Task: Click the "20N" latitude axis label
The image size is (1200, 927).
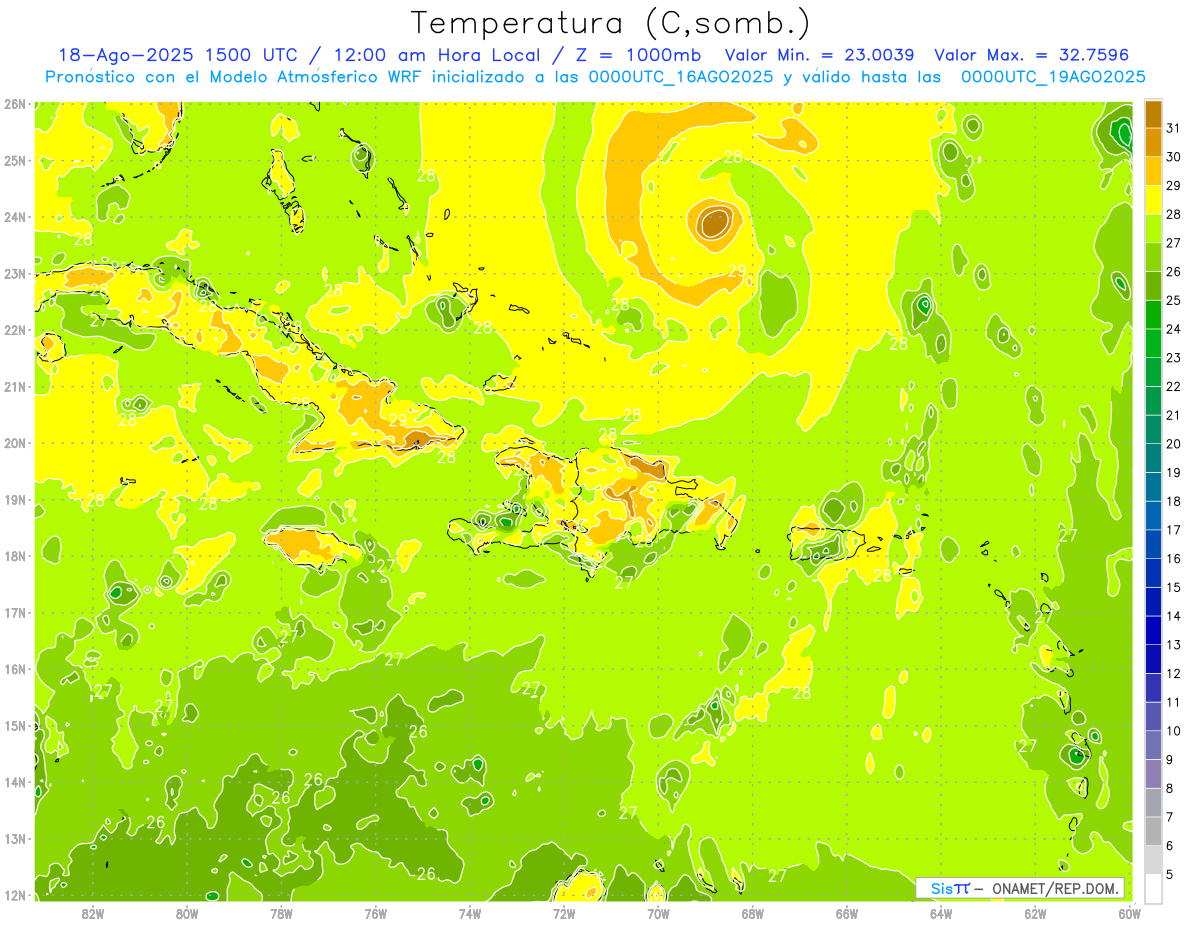Action: [x=14, y=443]
